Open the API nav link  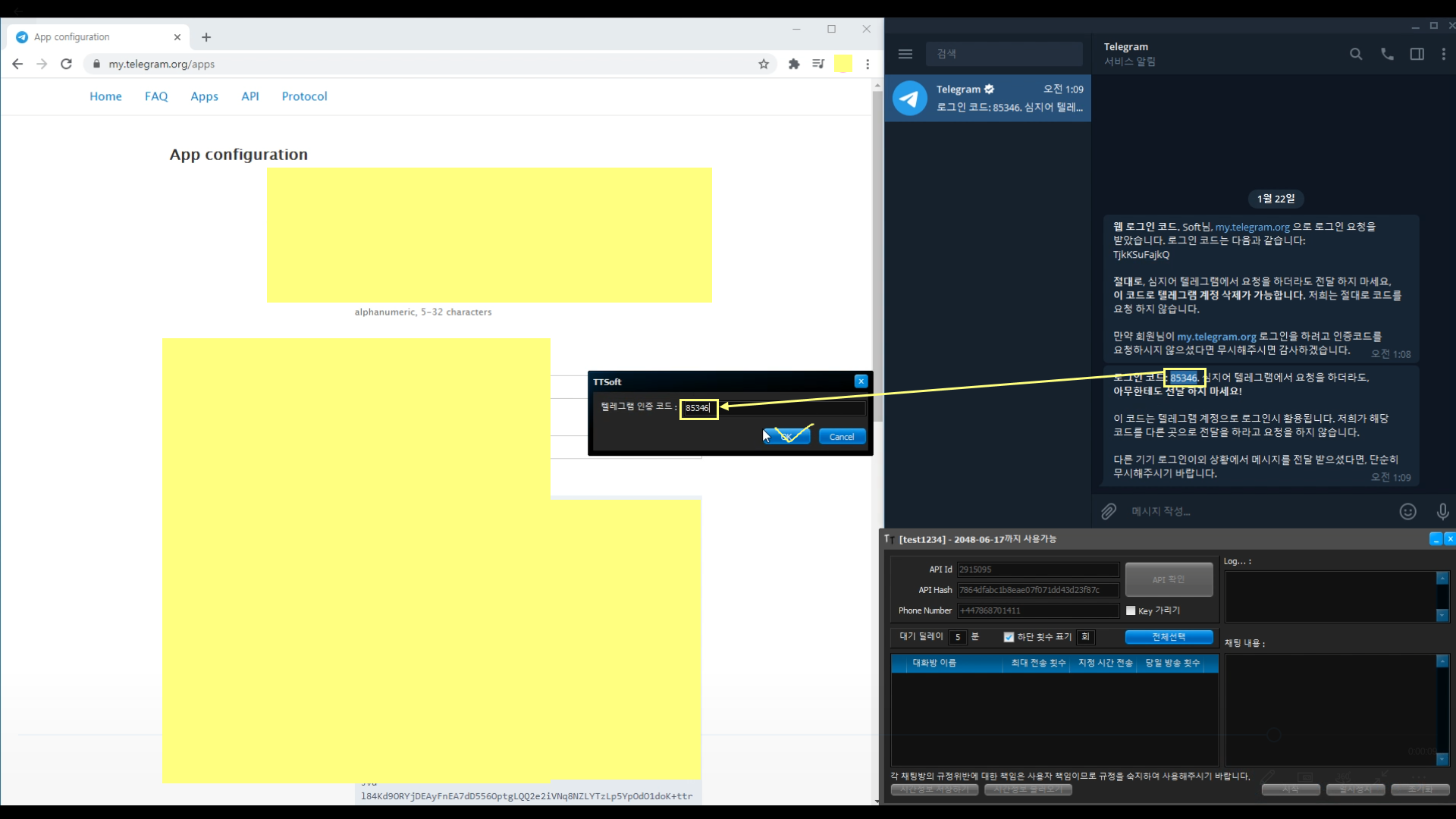[250, 96]
